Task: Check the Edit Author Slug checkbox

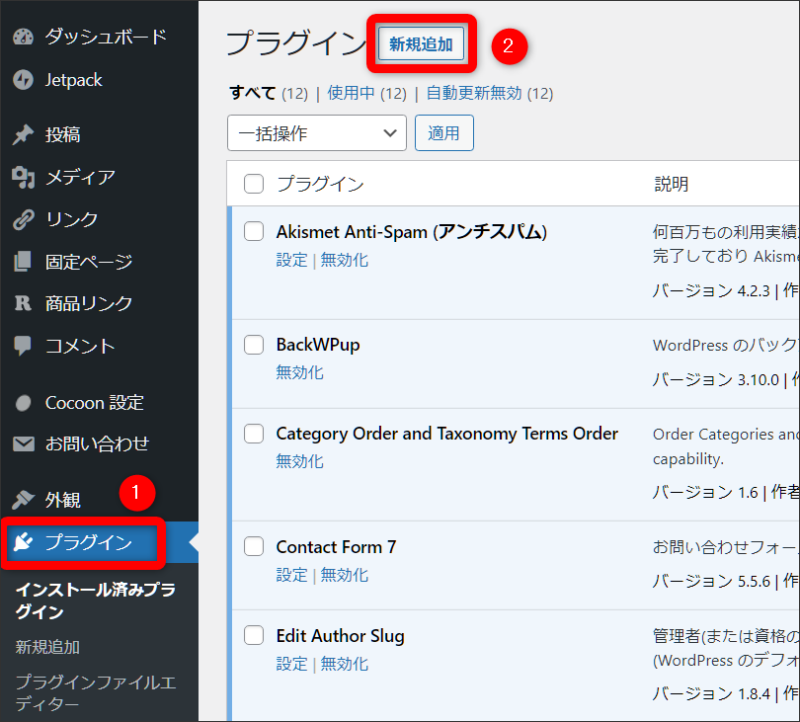Action: (254, 635)
